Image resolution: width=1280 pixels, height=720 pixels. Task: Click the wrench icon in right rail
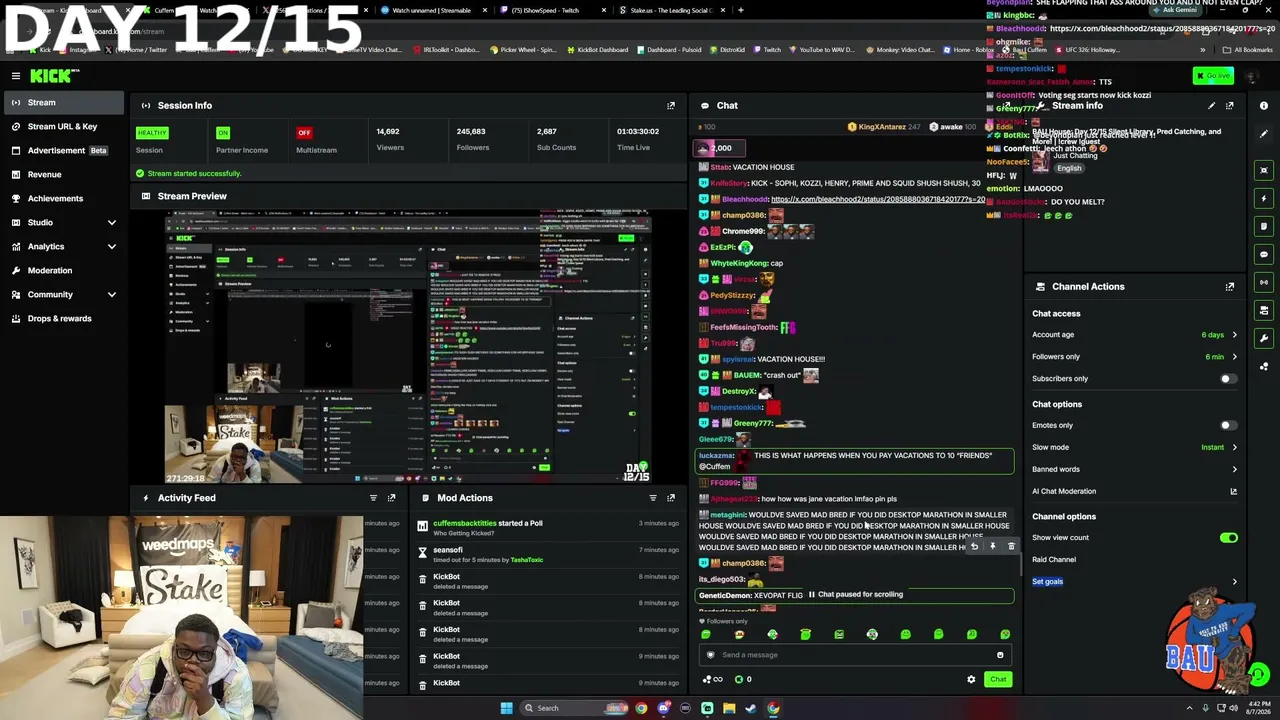point(1264,338)
